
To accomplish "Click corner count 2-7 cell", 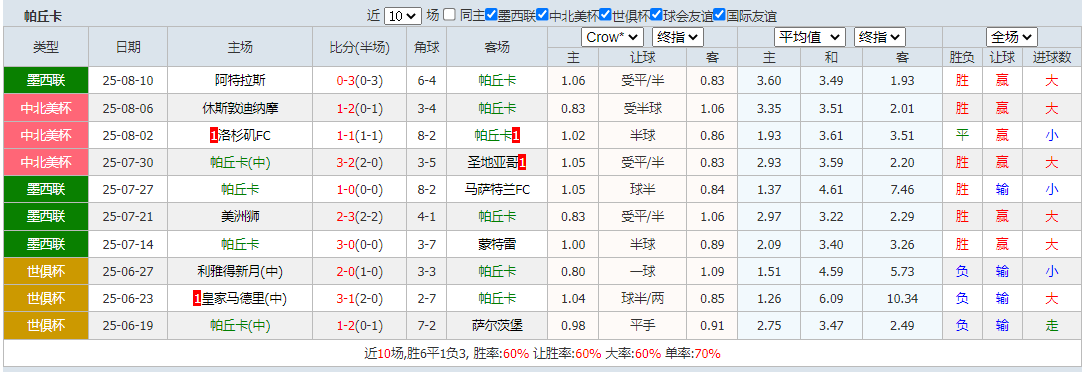I will click(427, 299).
